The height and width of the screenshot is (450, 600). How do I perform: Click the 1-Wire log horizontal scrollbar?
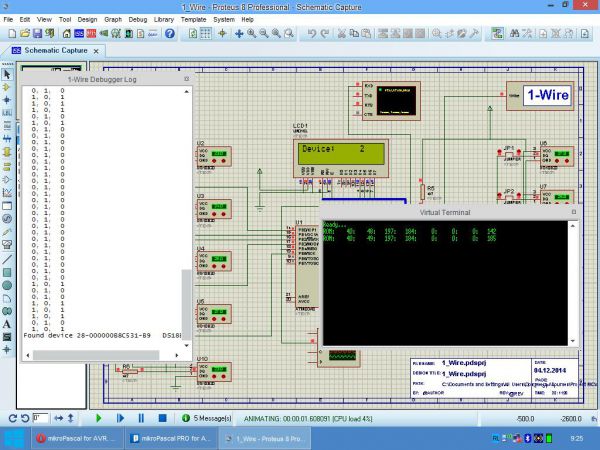(96, 355)
